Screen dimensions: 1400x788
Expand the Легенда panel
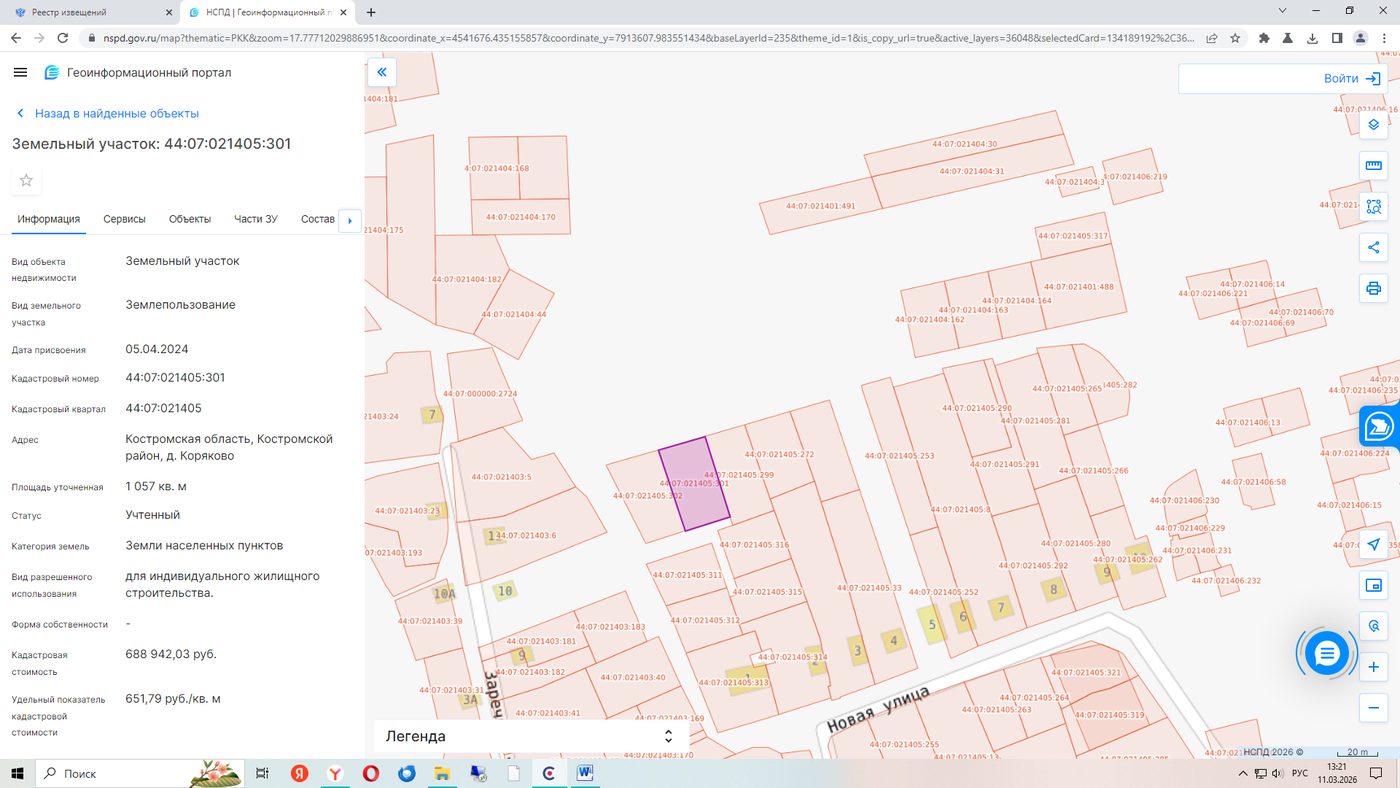tap(531, 736)
